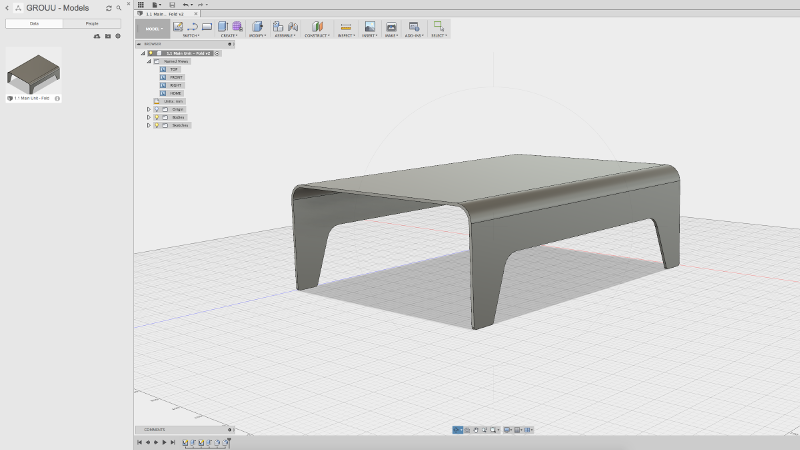Viewport: 800px width, 450px height.
Task: Collapse the BROWSER panel
Action: click(x=139, y=44)
